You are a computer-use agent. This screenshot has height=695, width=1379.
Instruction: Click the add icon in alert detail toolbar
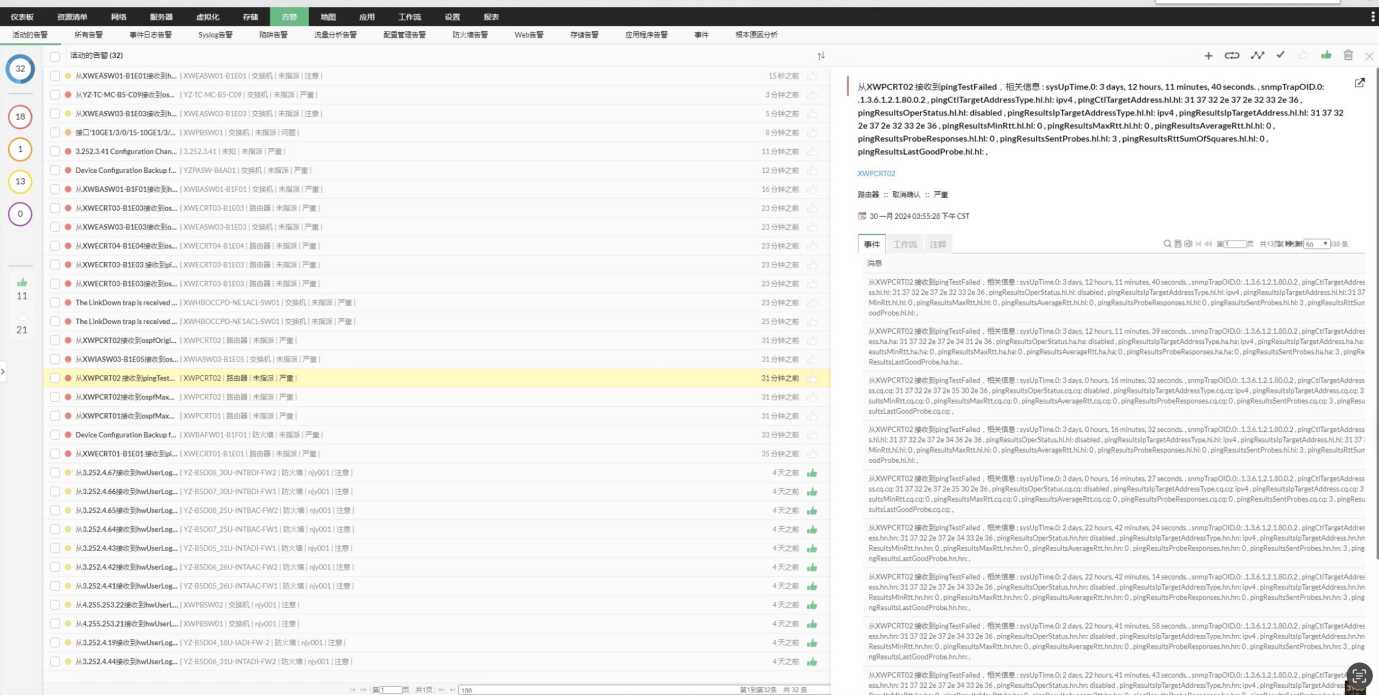coord(1209,57)
